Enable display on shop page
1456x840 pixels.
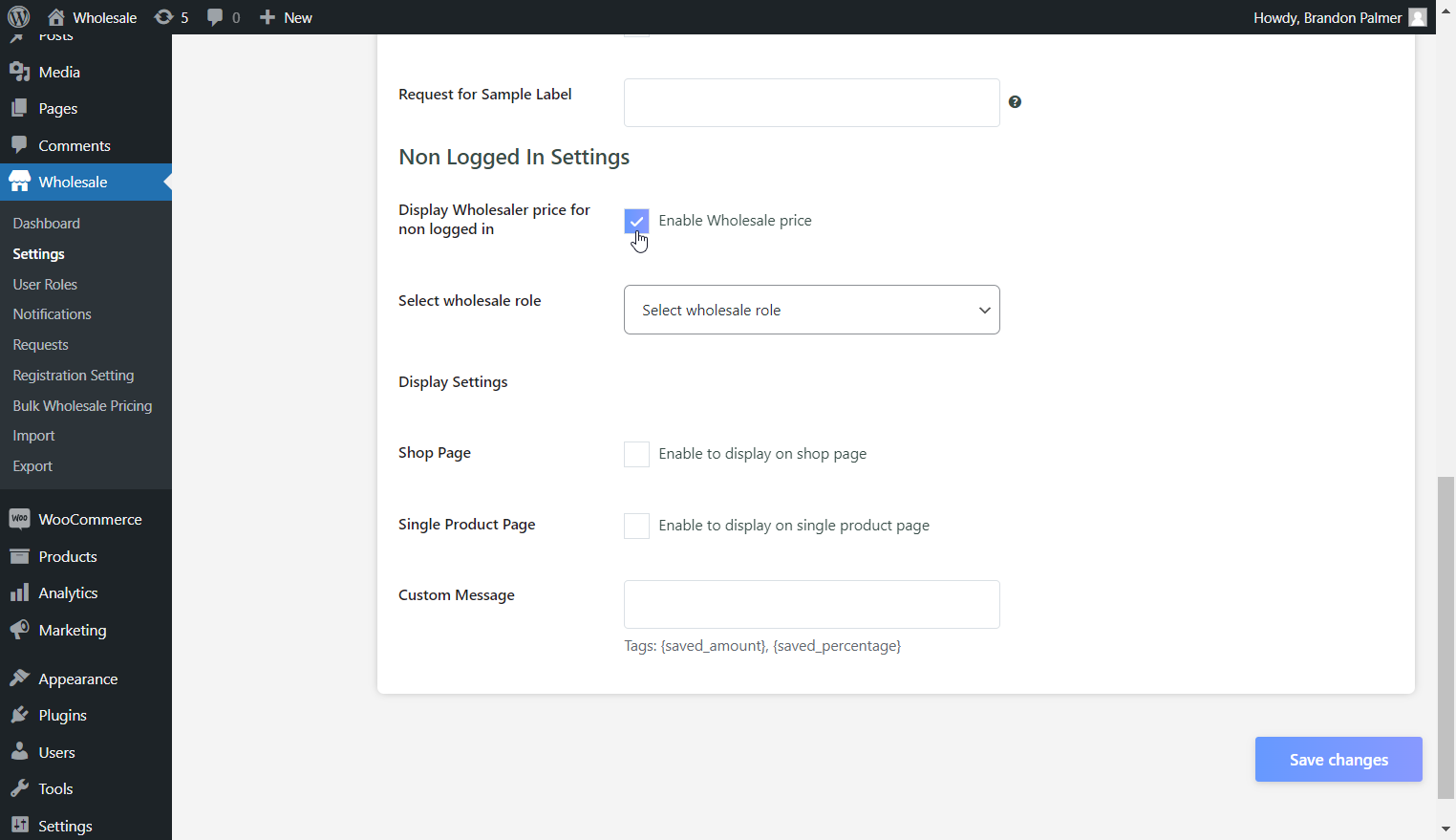[636, 454]
